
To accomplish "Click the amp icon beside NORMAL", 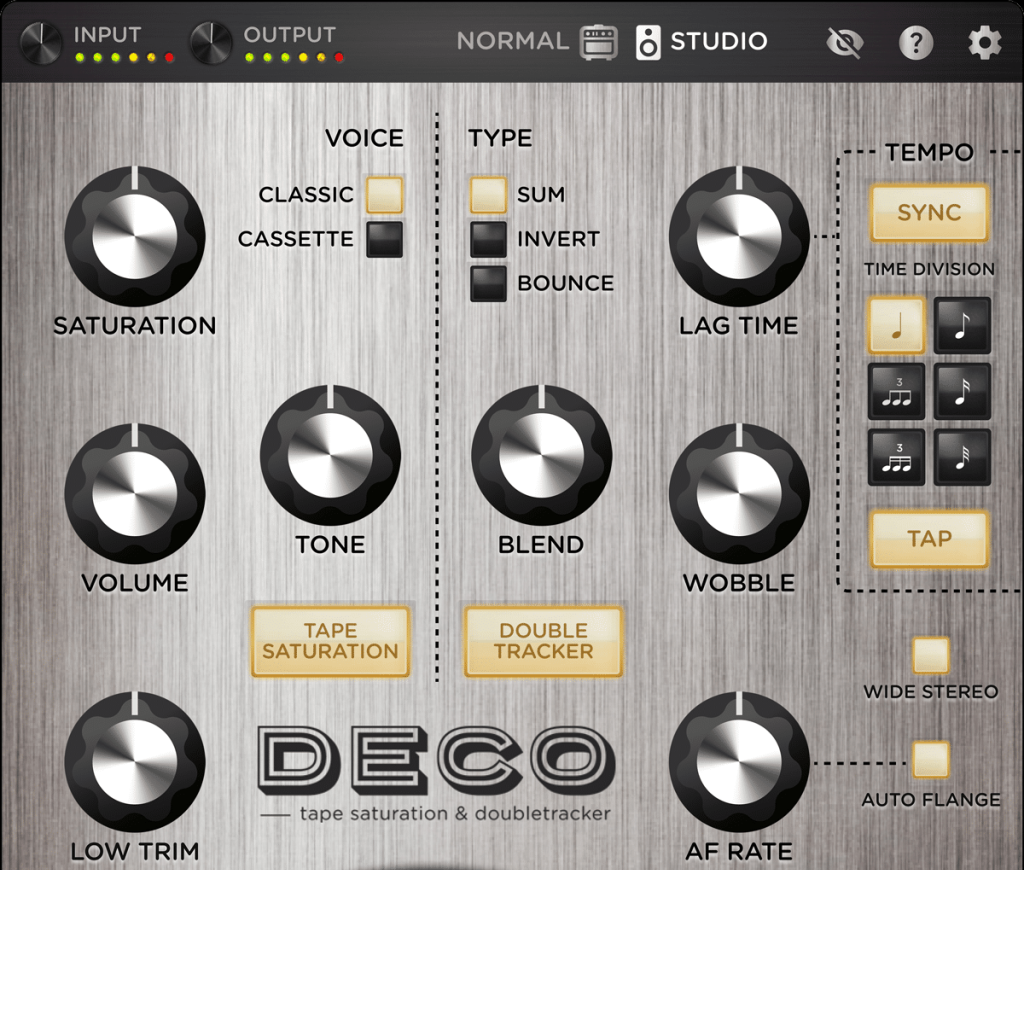I will point(597,42).
